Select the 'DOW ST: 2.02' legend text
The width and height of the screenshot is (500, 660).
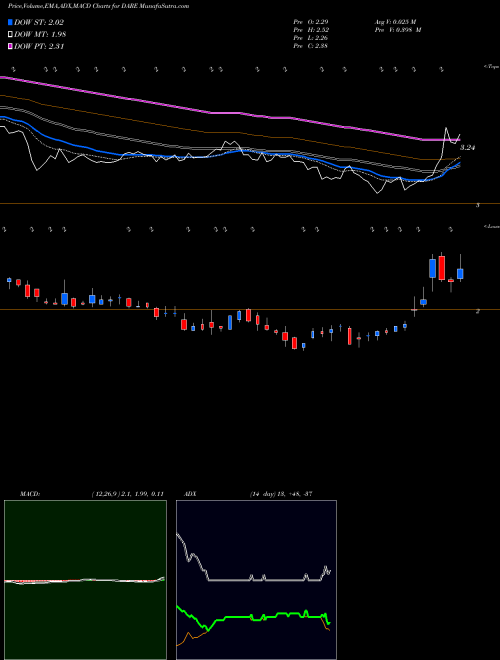[x=39, y=22]
